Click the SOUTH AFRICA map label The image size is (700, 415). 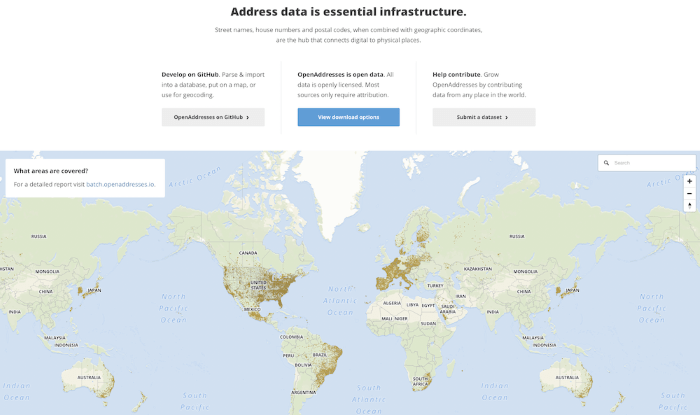coord(420,381)
